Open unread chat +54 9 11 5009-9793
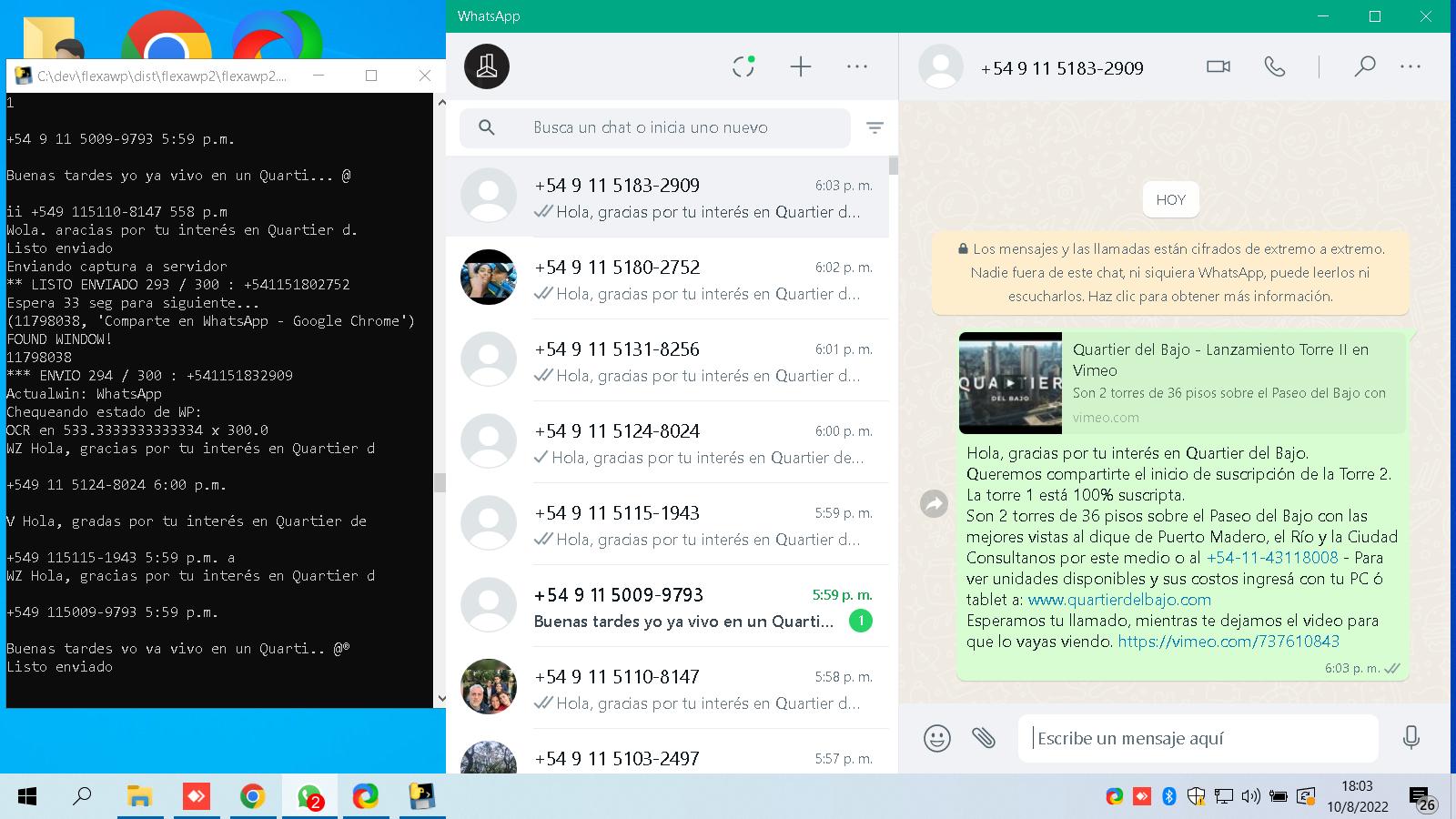This screenshot has height=819, width=1456. 667,606
